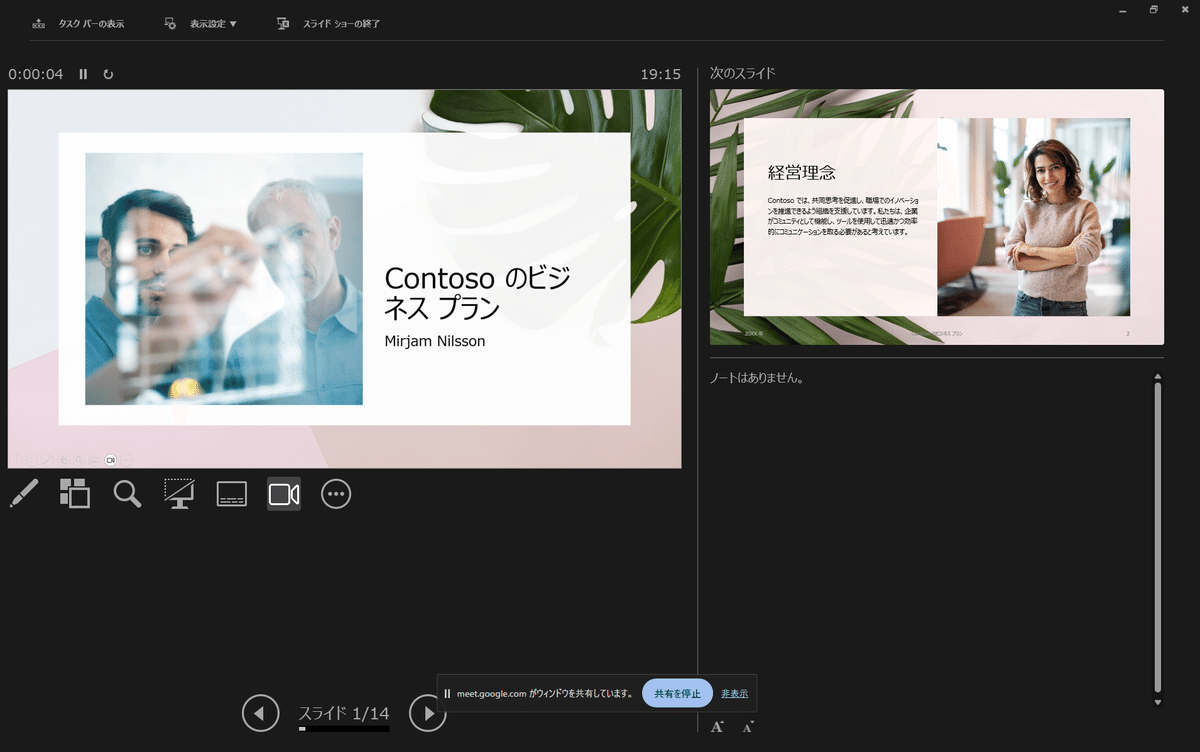Viewport: 1200px width, 752px height.
Task: Go to the previous slide
Action: click(260, 713)
